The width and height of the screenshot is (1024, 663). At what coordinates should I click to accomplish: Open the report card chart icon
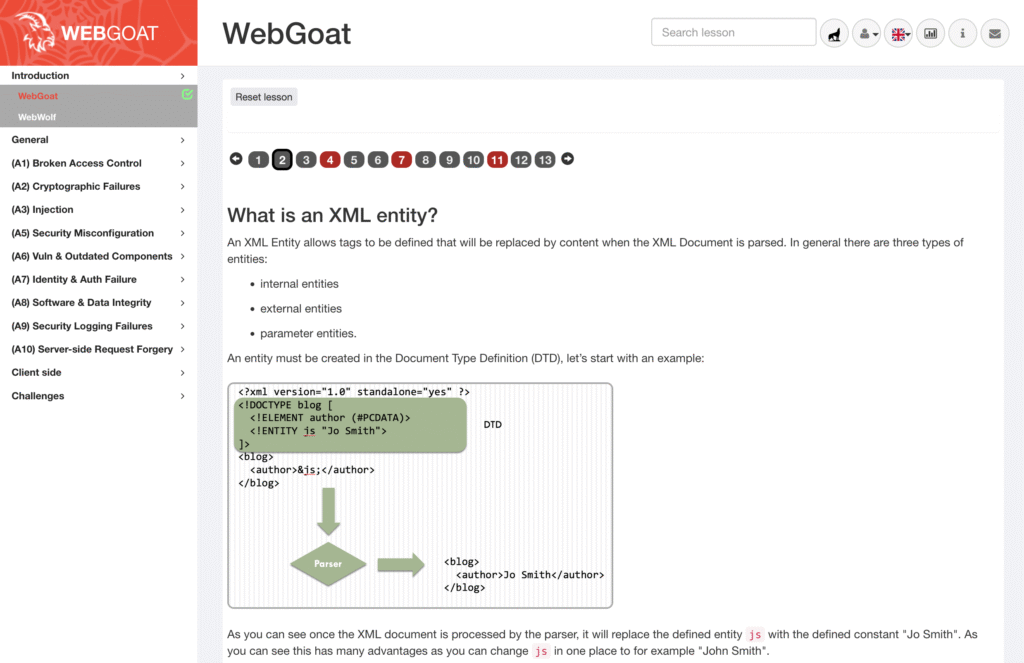[931, 33]
